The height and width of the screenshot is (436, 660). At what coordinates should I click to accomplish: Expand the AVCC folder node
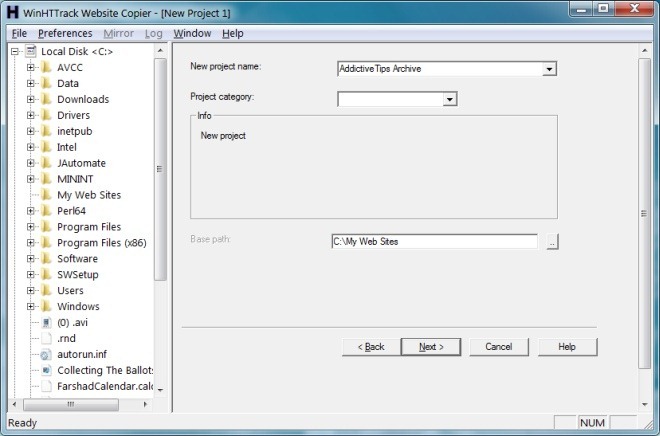coord(30,67)
